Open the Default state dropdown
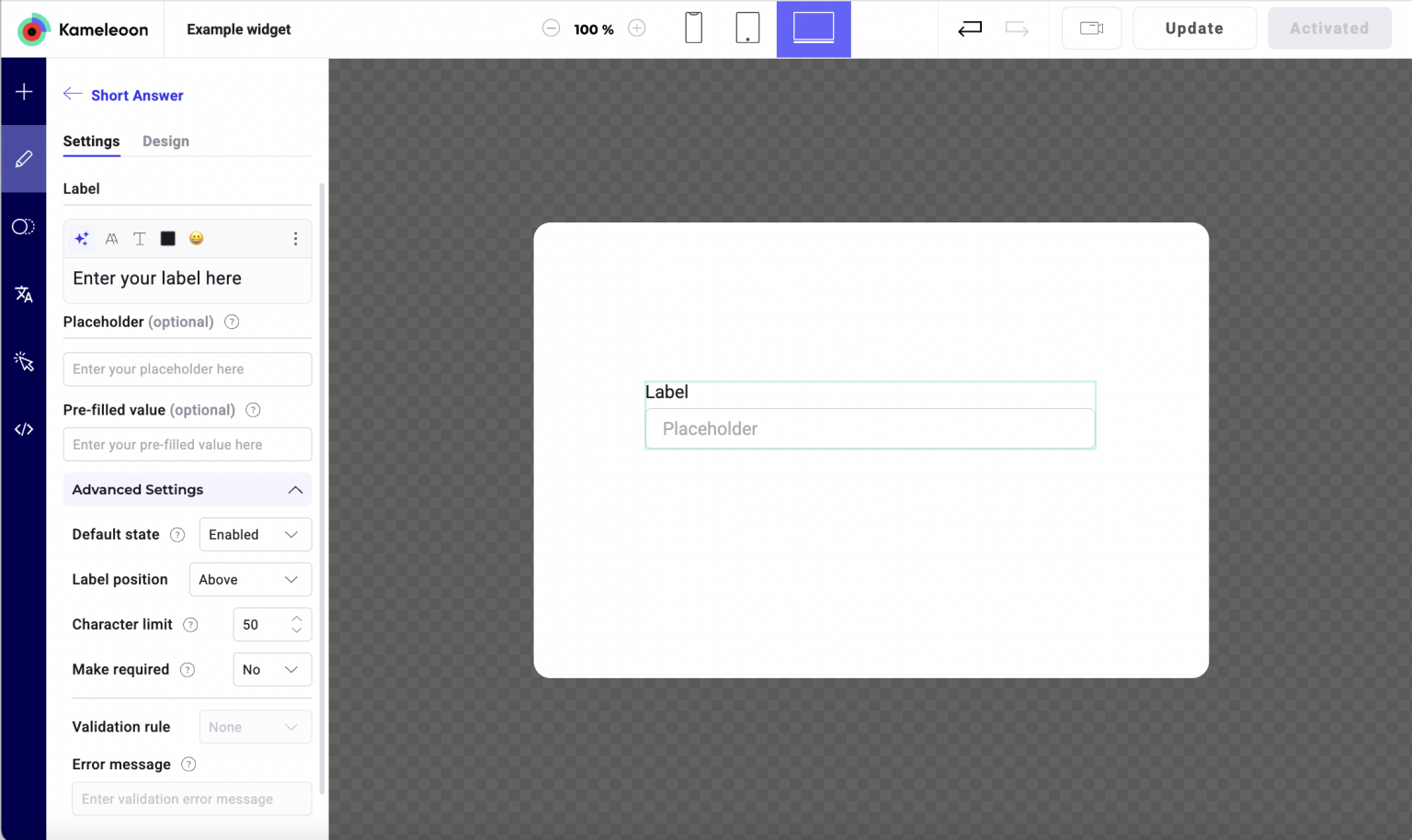Screen dimensions: 1412x840 click(x=255, y=535)
